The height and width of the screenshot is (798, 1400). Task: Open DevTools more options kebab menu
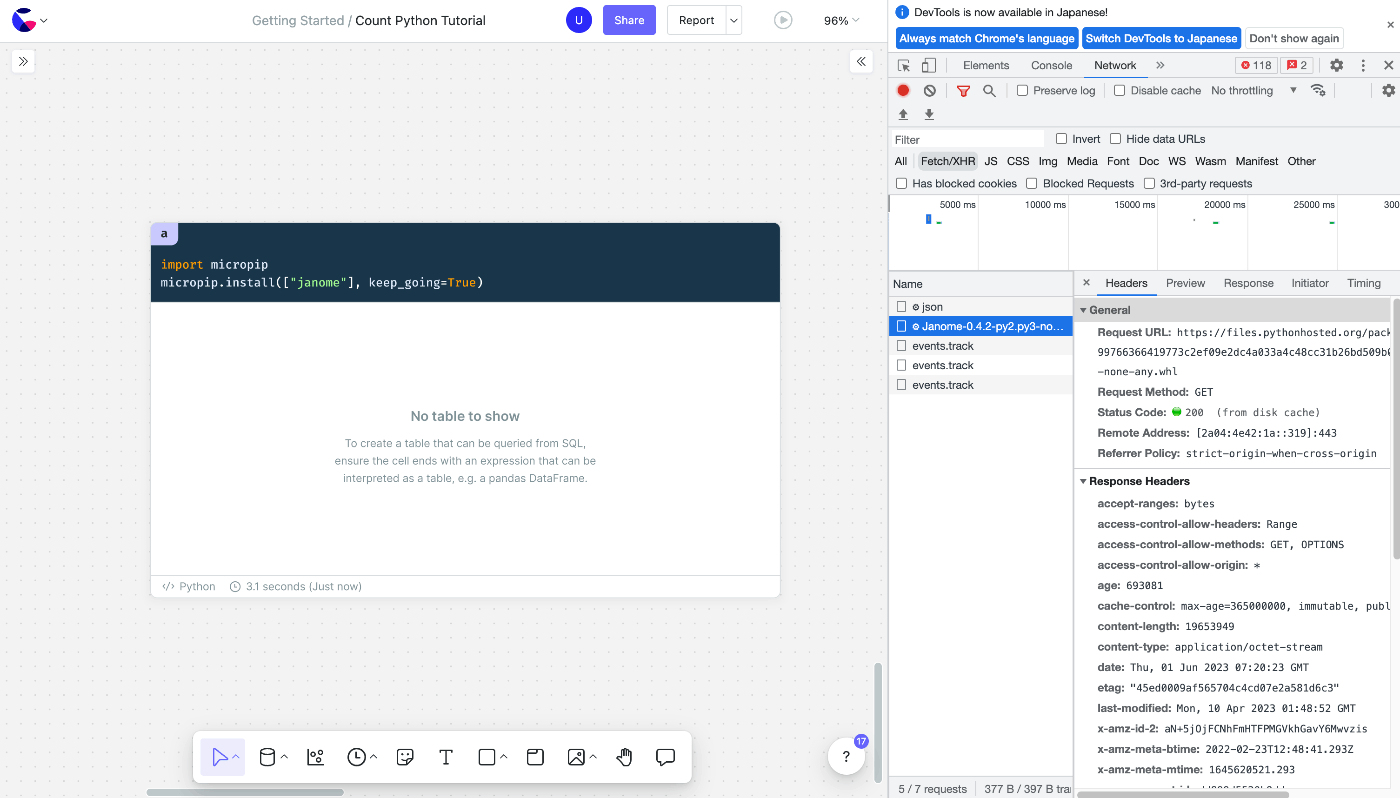tap(1362, 65)
